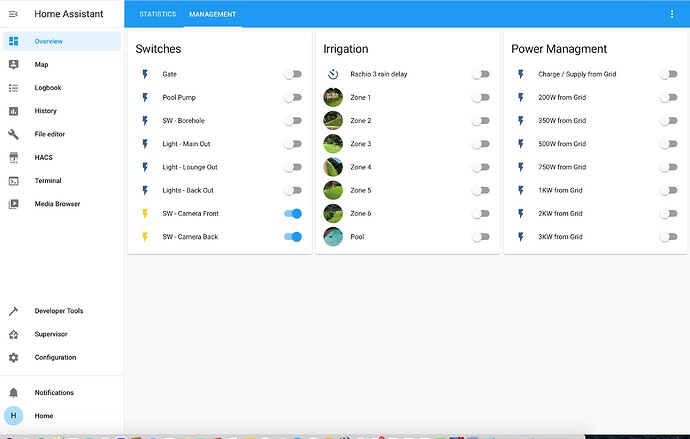The image size is (690, 439).
Task: Open the Light - Lounge Out entity
Action: pos(190,167)
